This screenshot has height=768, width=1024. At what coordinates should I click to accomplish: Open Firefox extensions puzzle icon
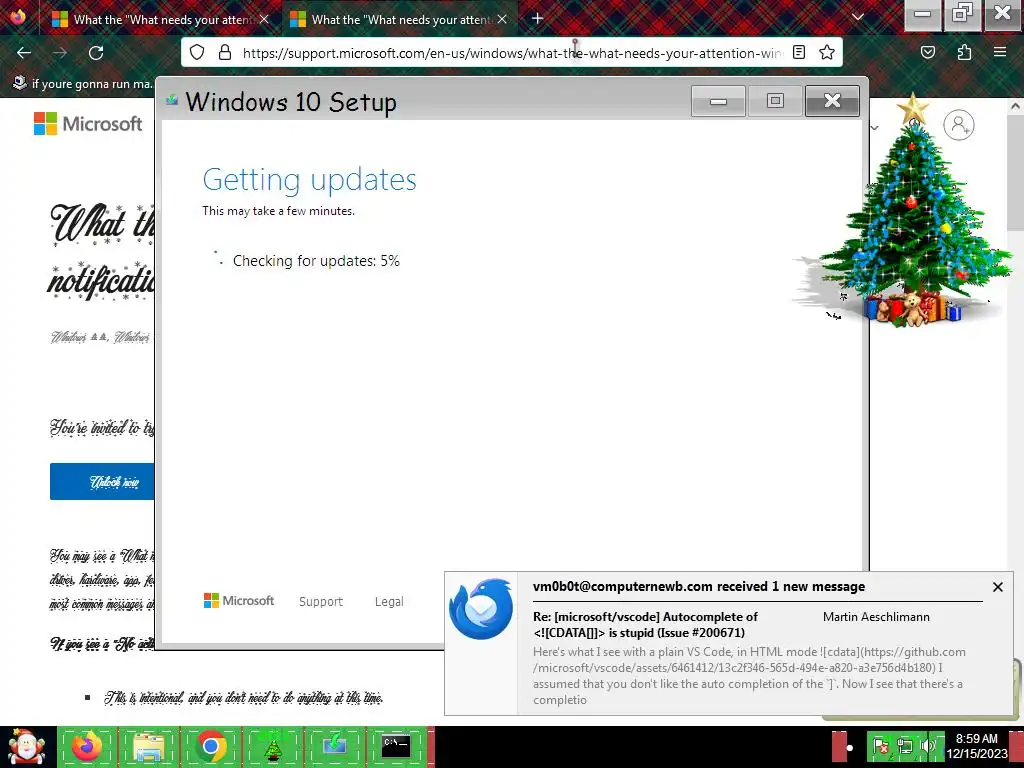point(964,52)
